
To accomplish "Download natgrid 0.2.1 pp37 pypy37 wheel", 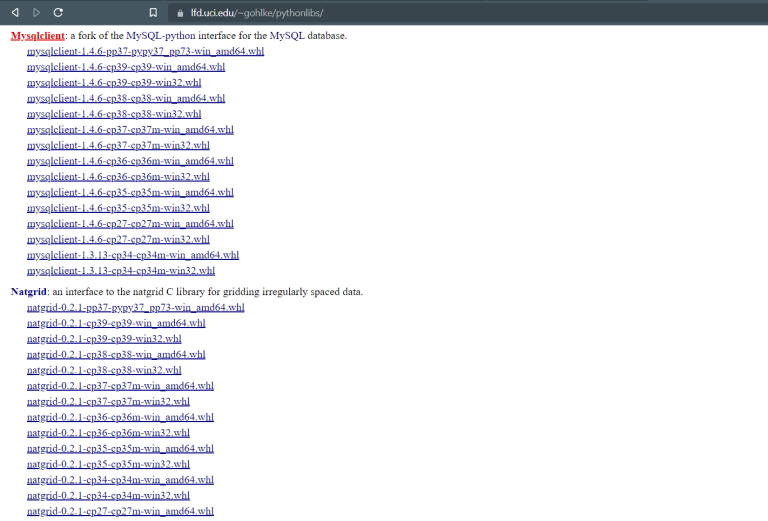I will (135, 307).
